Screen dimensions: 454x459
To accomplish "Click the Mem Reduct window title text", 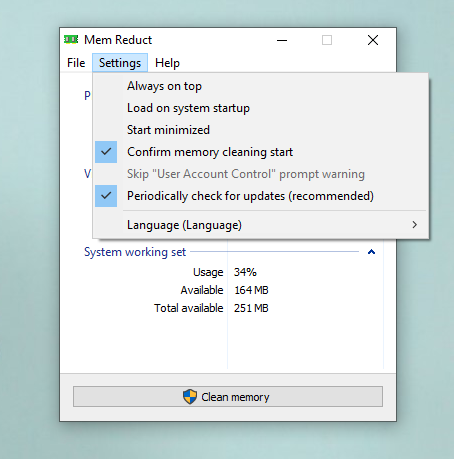I will point(118,40).
